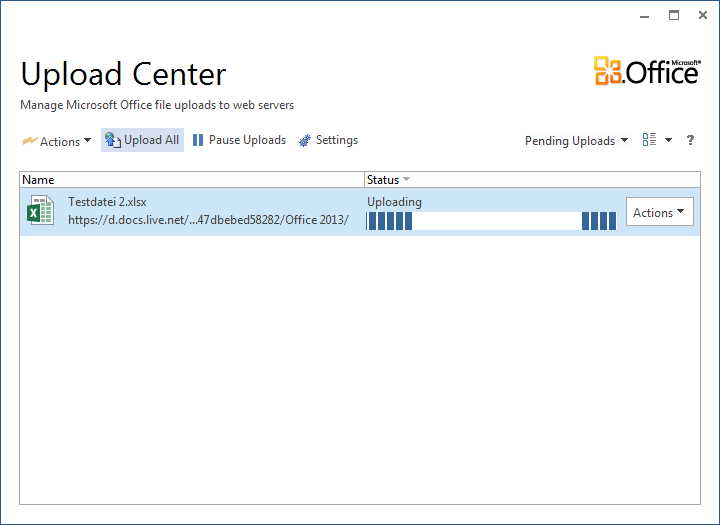The height and width of the screenshot is (525, 720).
Task: Expand the Pending Uploads filter dropdown
Action: click(x=576, y=141)
